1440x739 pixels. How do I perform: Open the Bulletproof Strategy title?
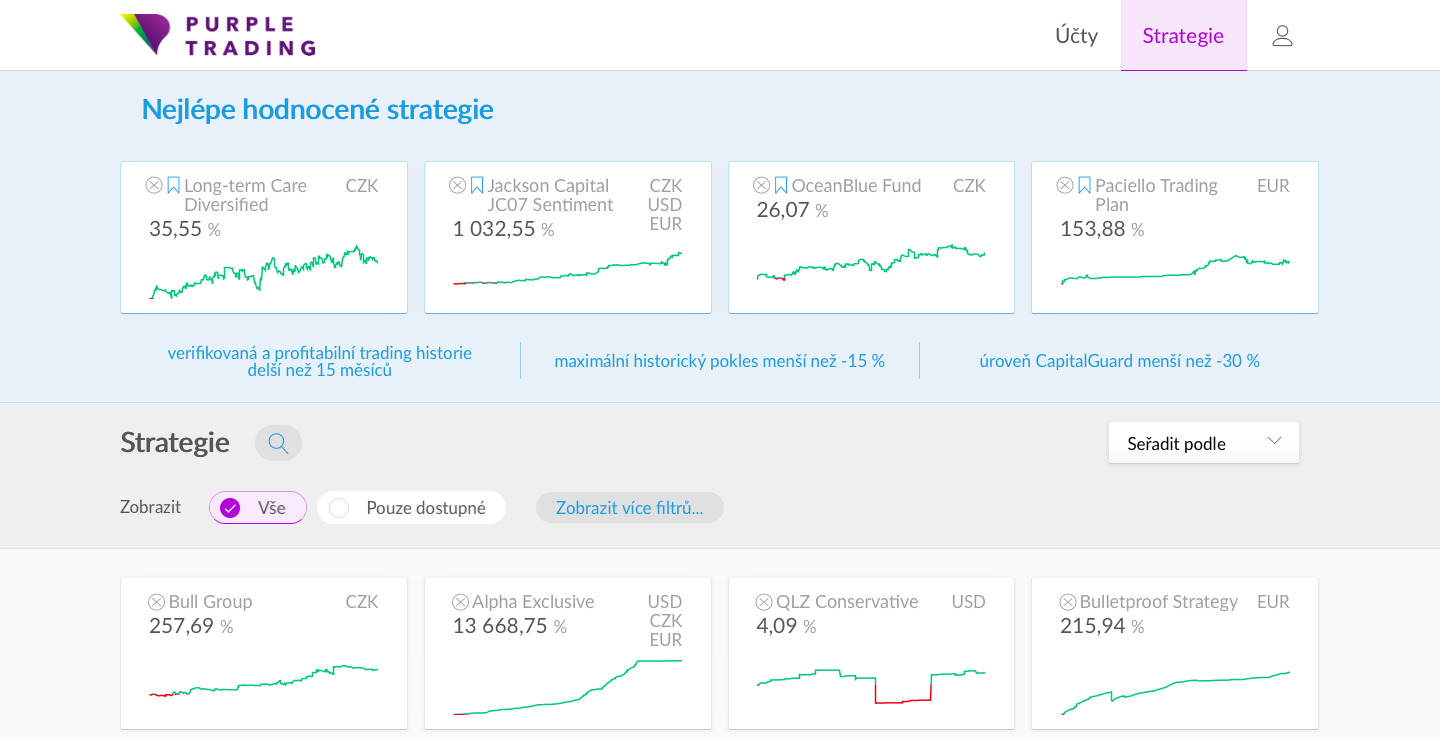1159,602
